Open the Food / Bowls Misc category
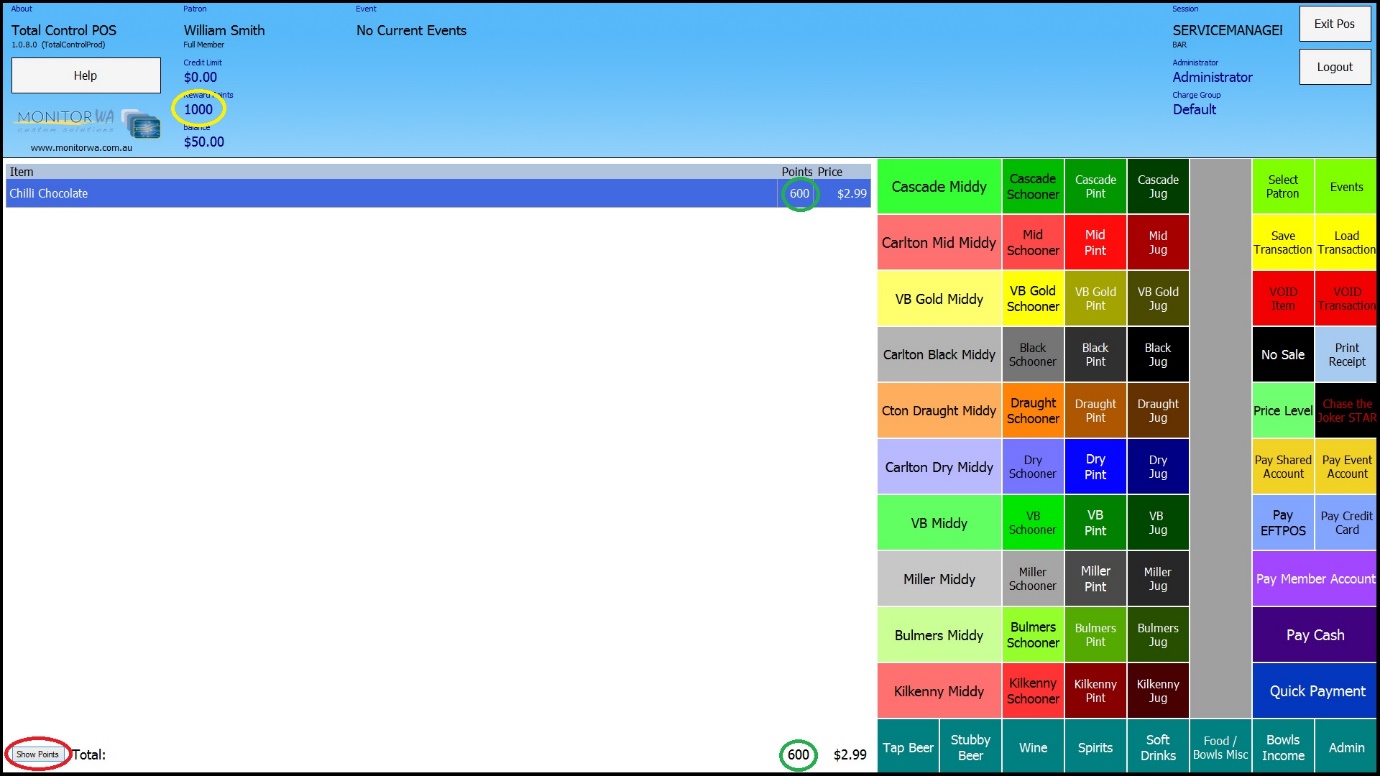 (x=1220, y=746)
